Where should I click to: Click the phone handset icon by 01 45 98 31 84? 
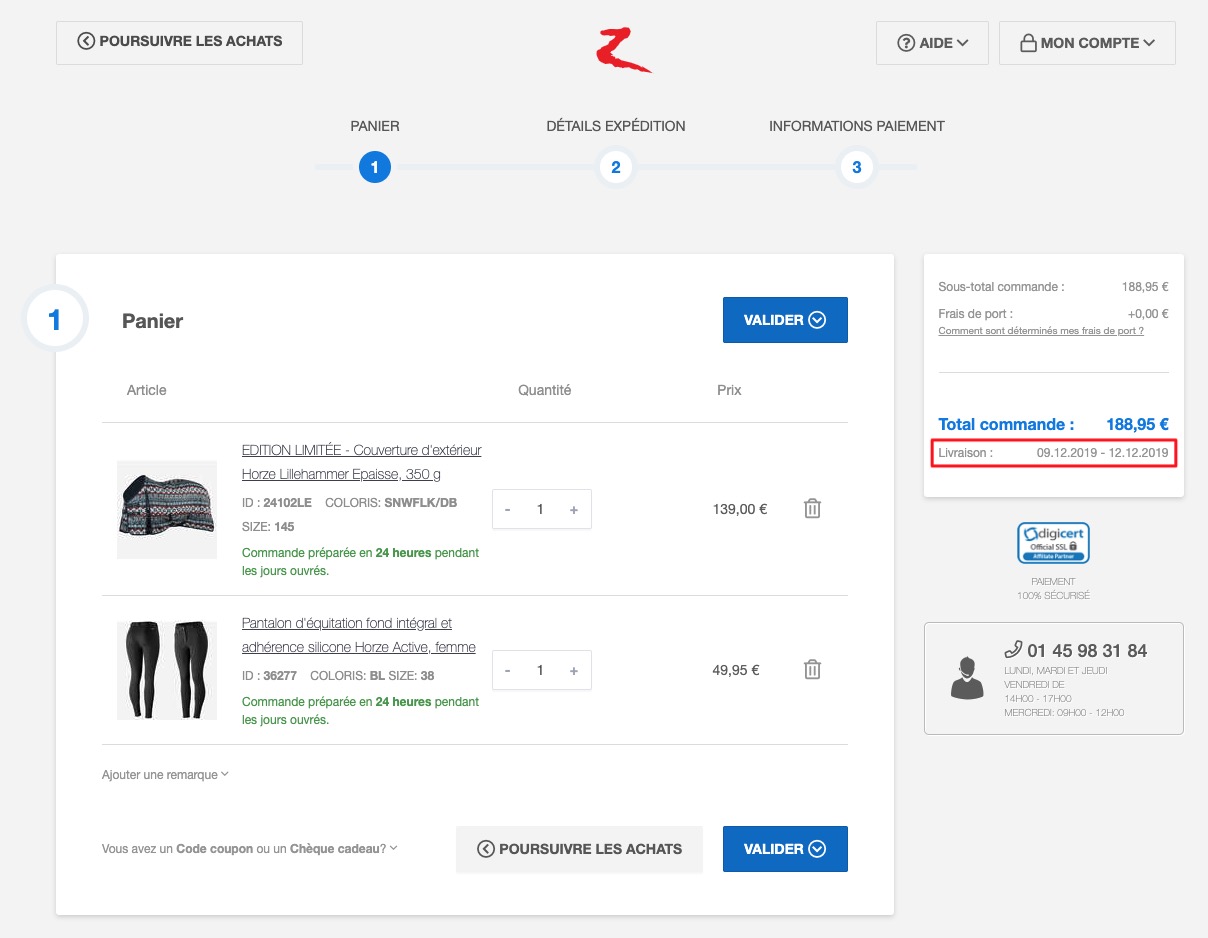point(1011,650)
